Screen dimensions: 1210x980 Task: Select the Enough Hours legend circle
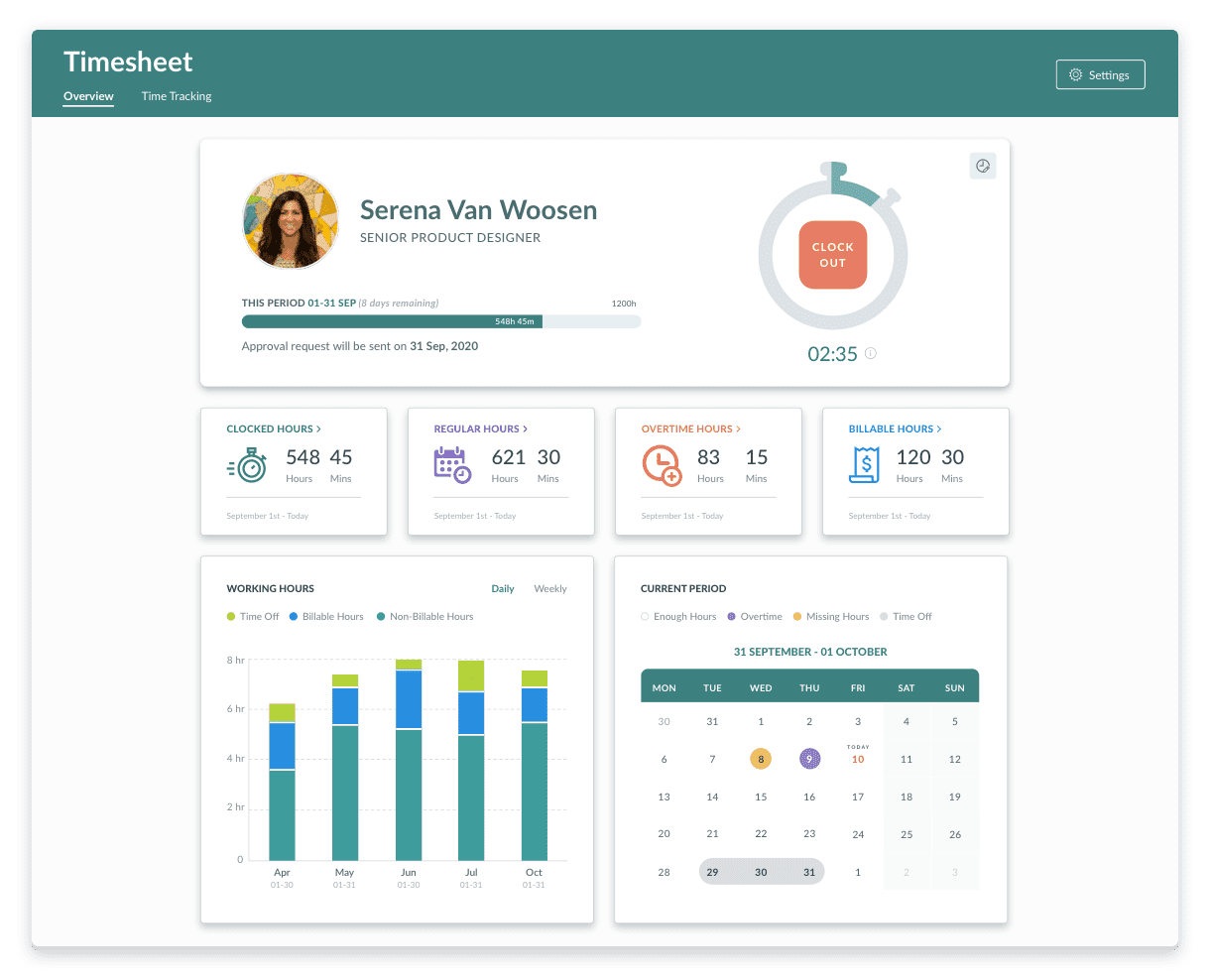[x=646, y=616]
